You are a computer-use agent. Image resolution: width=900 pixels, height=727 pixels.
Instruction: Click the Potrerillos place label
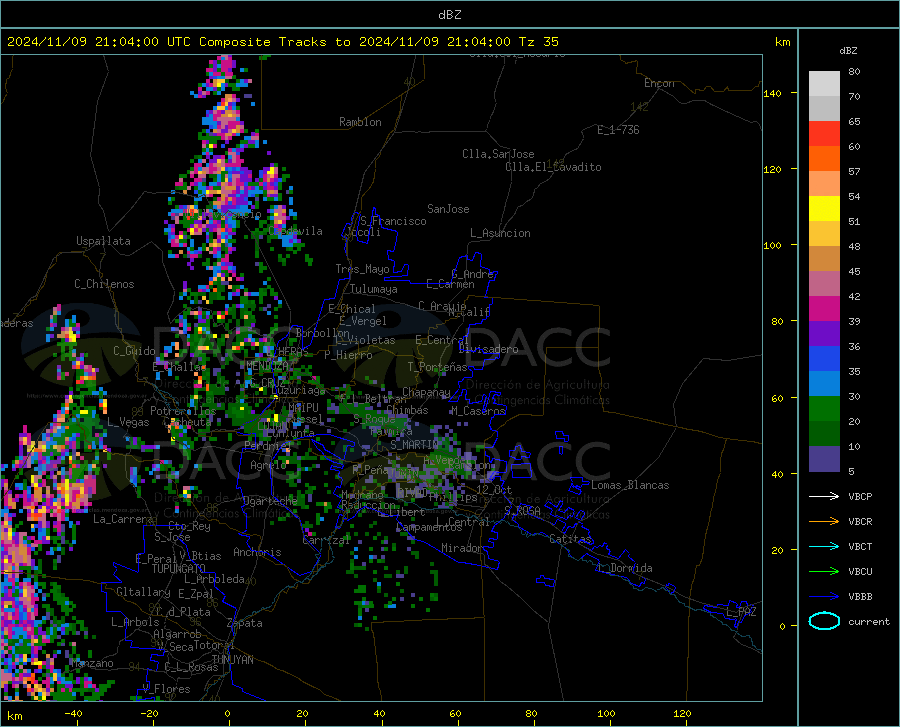click(183, 411)
